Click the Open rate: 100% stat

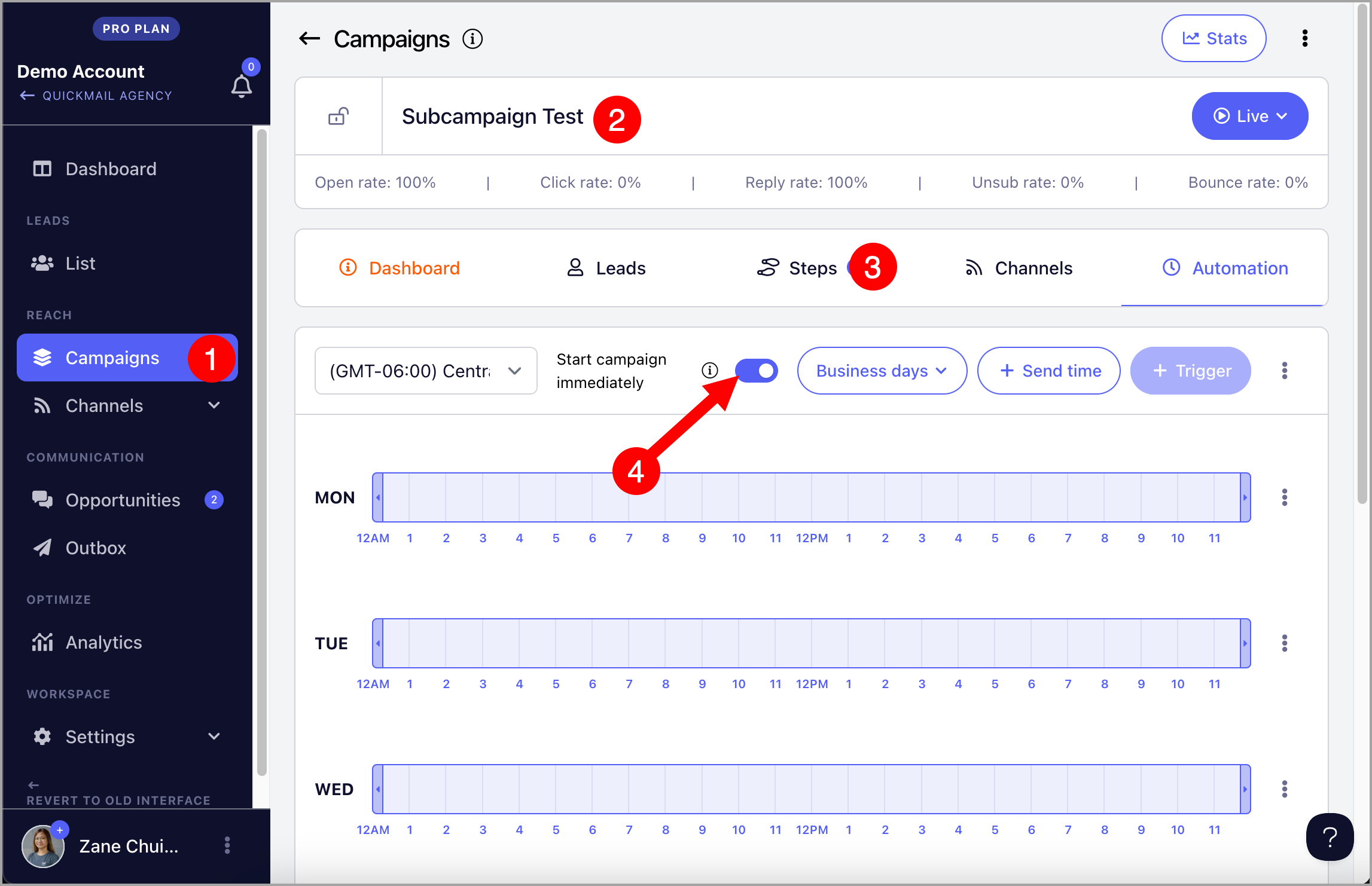coord(376,182)
